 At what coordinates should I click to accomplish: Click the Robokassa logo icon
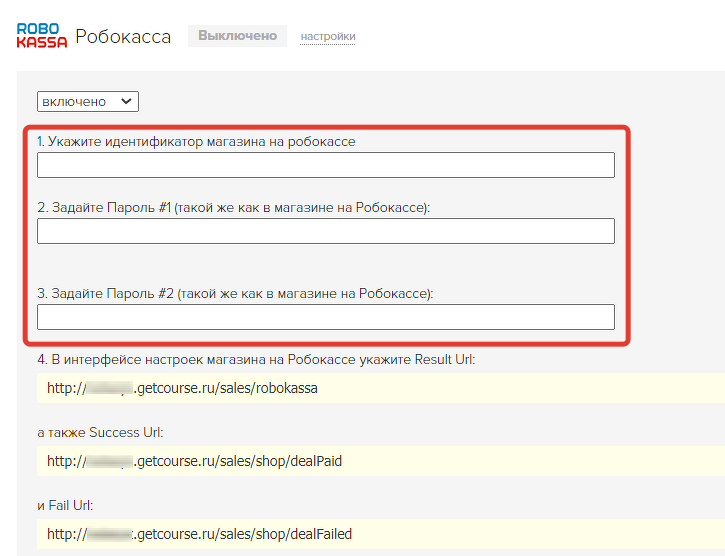(x=42, y=36)
